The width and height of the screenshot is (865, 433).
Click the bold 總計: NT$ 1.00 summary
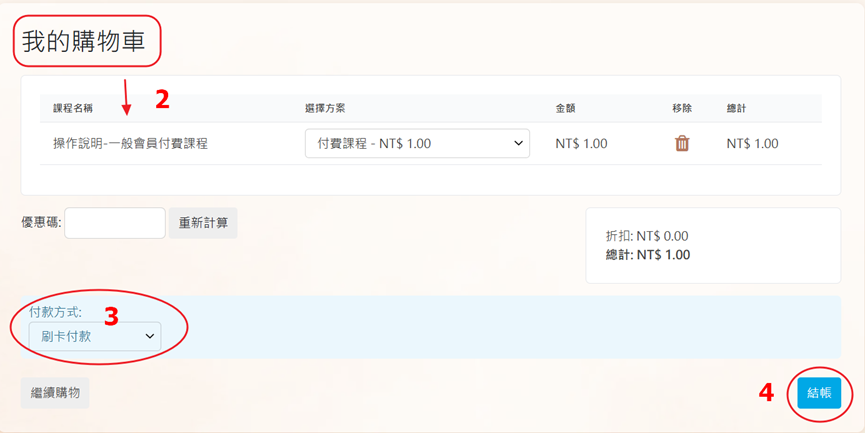coord(648,255)
